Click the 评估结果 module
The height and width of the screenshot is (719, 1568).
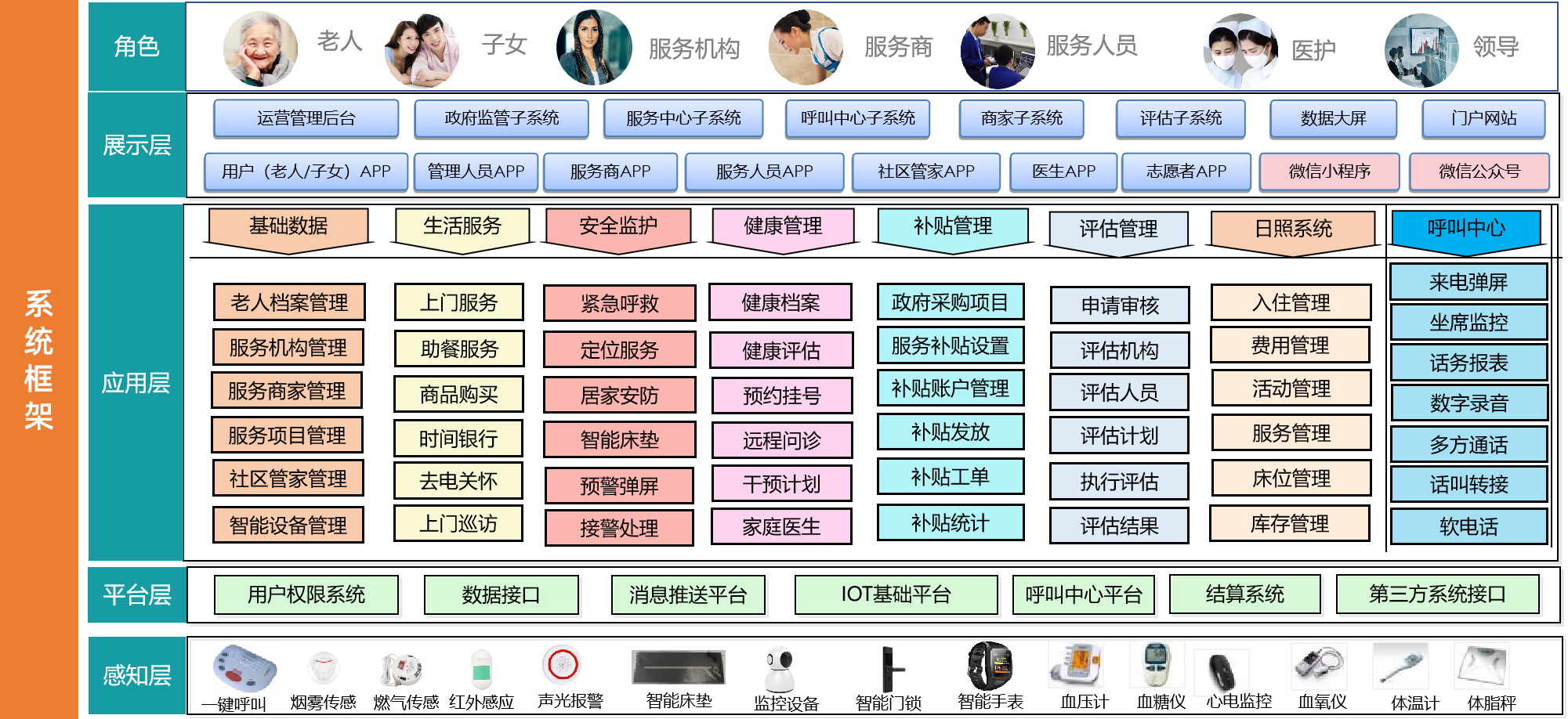click(x=1119, y=526)
